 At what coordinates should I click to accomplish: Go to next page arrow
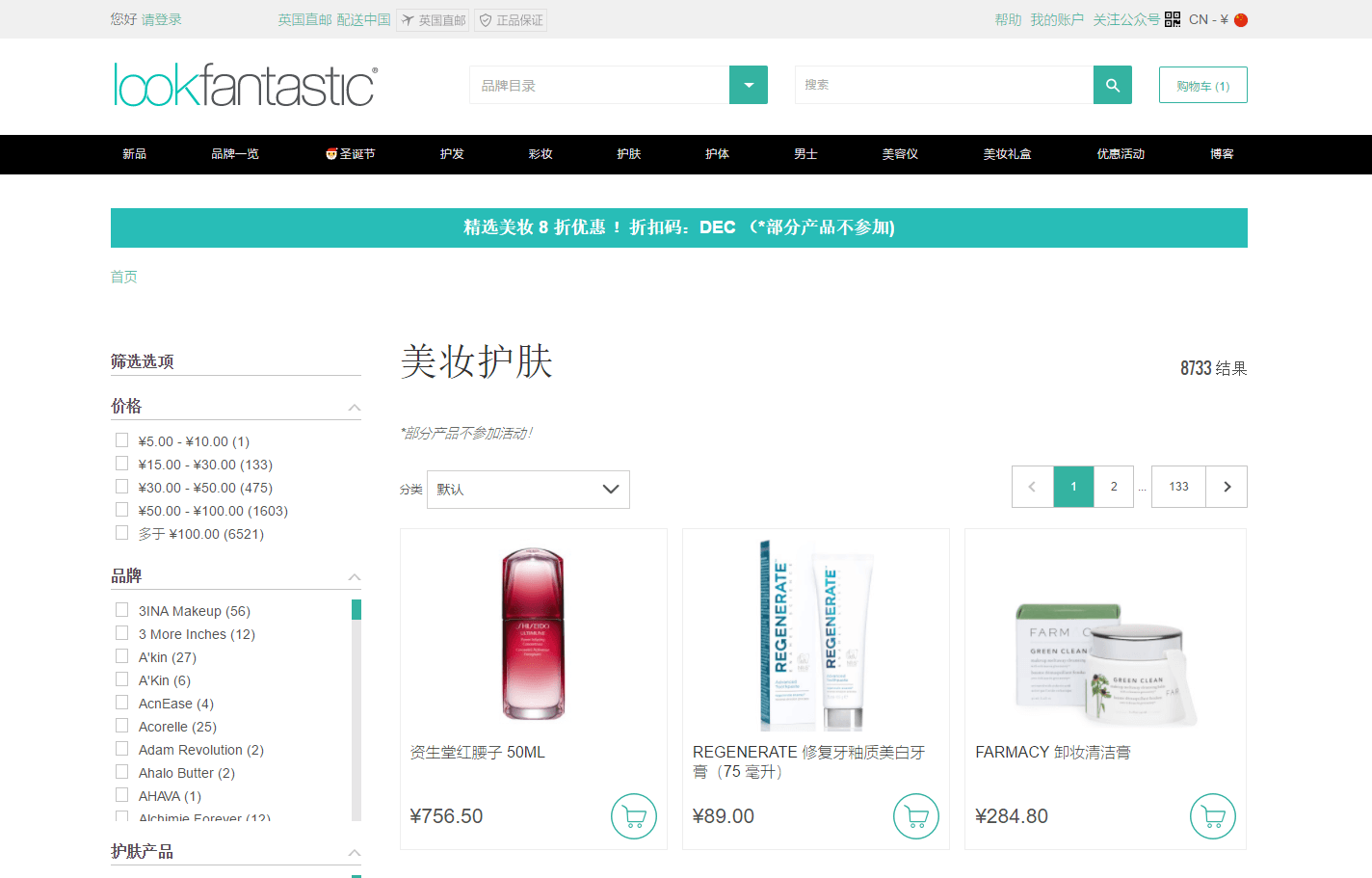[1227, 487]
